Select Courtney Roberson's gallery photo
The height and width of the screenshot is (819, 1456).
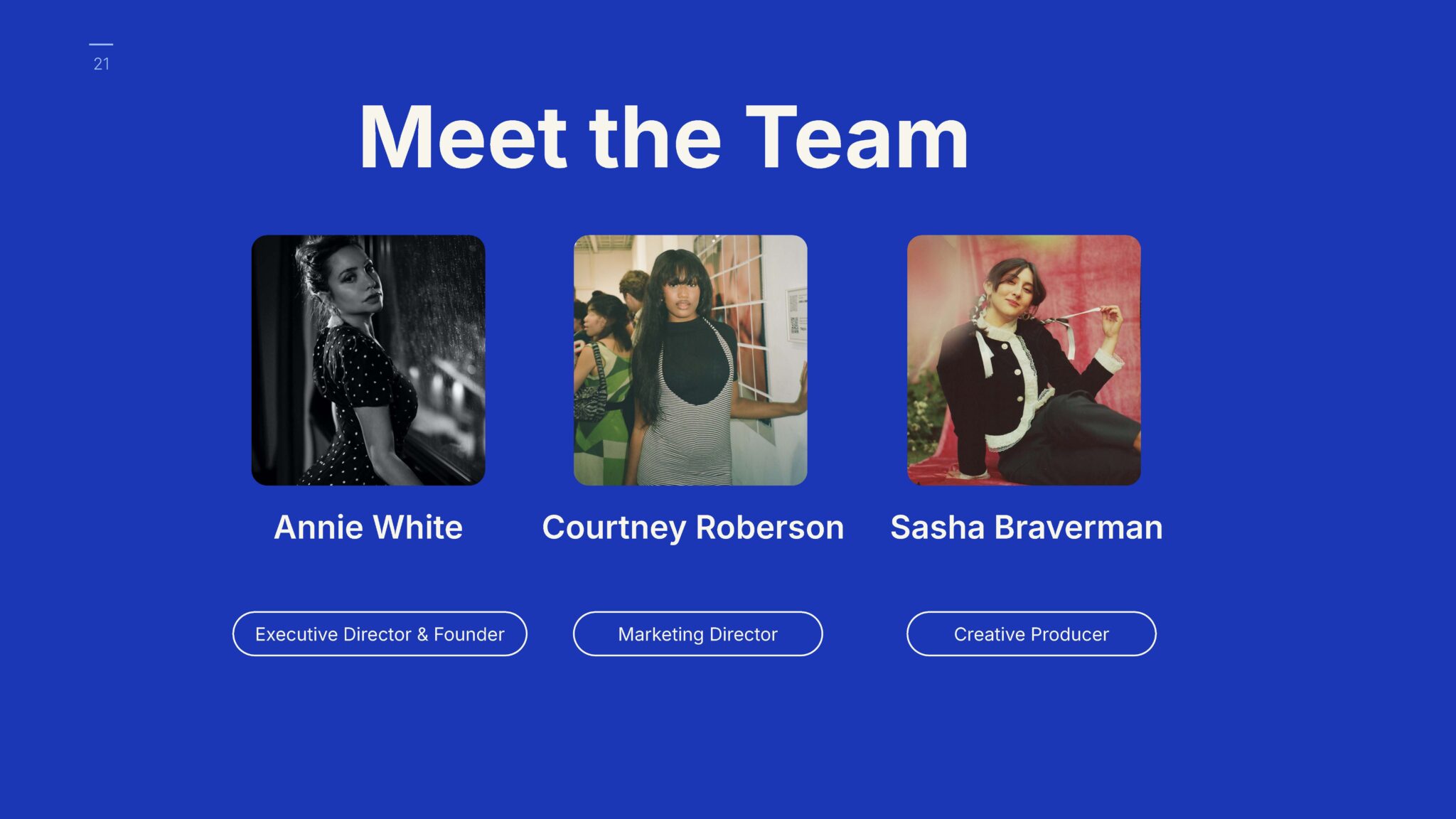[690, 360]
